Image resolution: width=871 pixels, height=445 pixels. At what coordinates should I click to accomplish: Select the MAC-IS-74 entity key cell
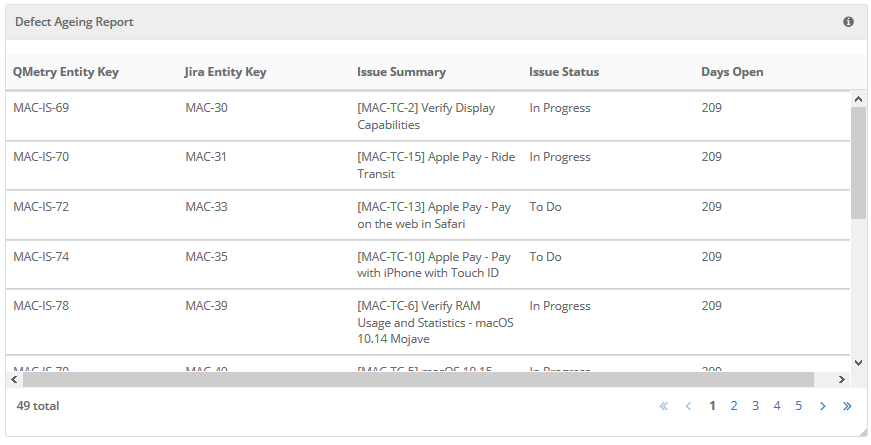[41, 257]
